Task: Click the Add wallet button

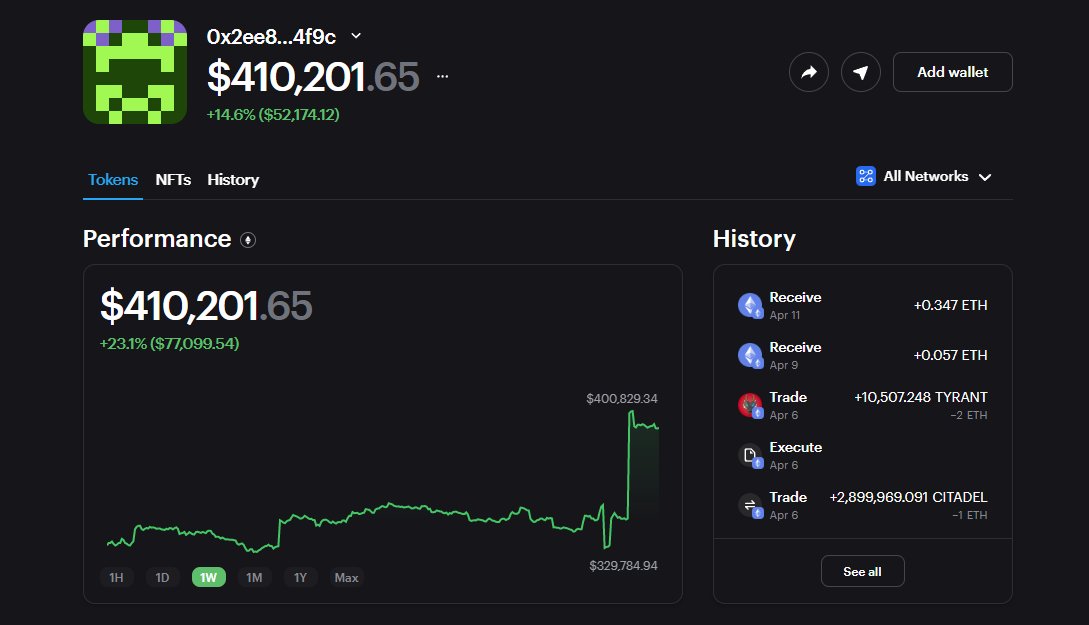Action: (952, 71)
